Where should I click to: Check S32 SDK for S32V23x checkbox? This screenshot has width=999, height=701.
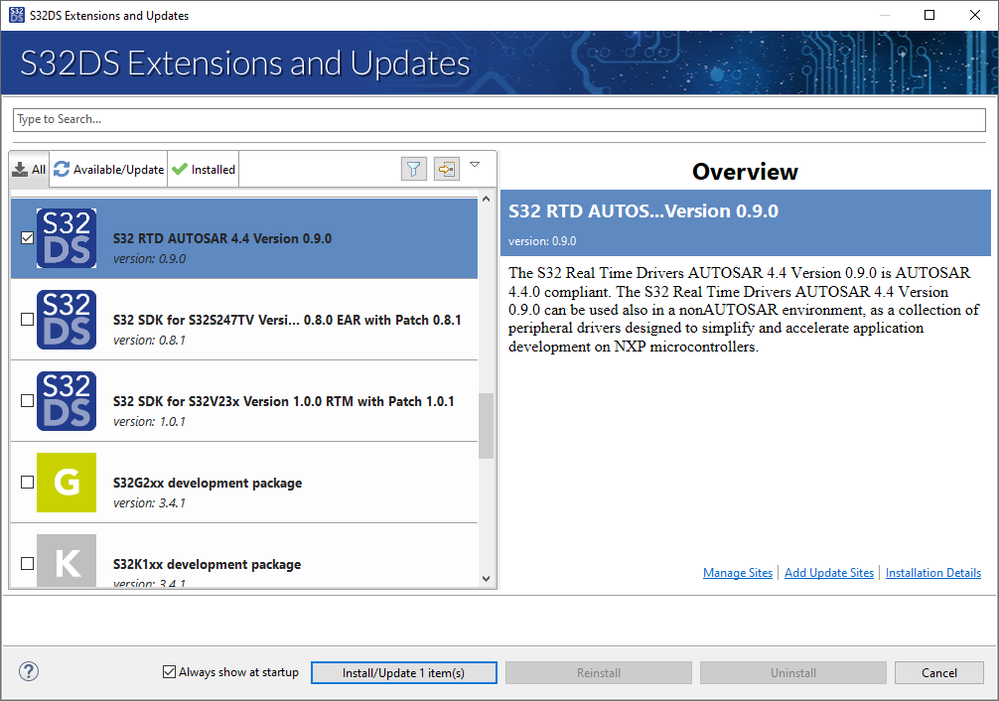click(x=27, y=401)
